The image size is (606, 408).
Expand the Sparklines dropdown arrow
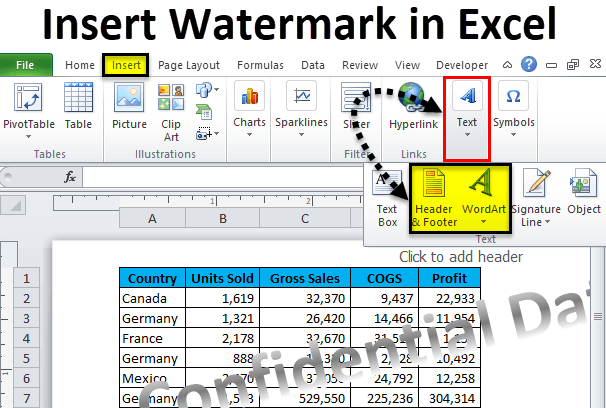click(x=301, y=134)
